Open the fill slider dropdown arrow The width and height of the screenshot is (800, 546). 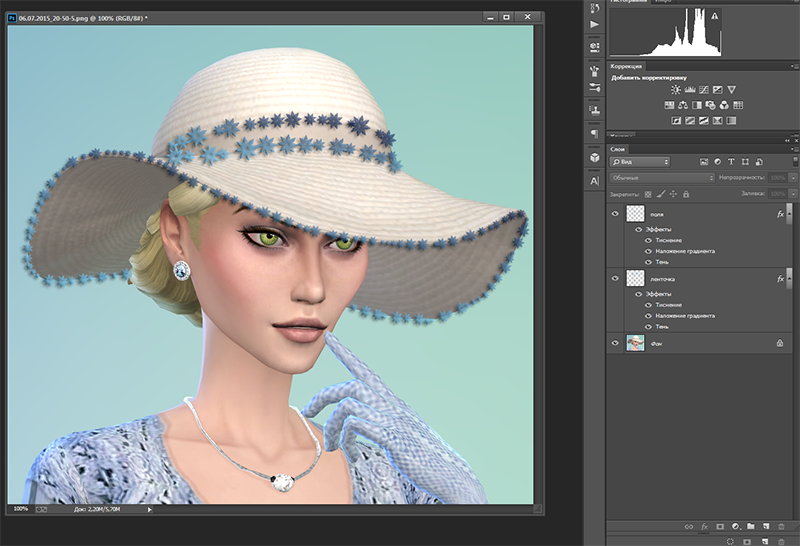(x=793, y=194)
